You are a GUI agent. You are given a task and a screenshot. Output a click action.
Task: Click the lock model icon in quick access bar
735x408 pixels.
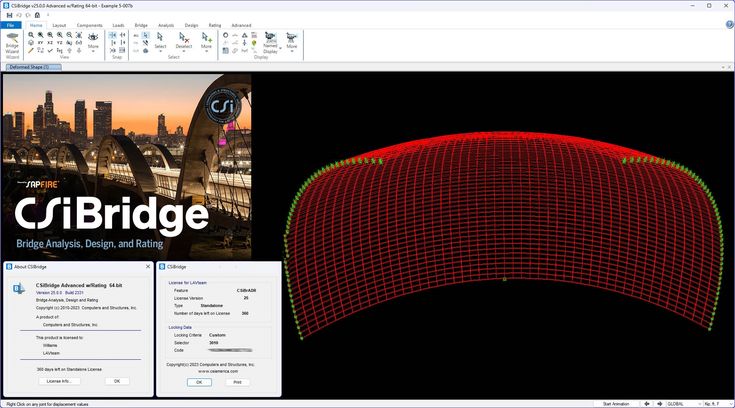tap(38, 15)
